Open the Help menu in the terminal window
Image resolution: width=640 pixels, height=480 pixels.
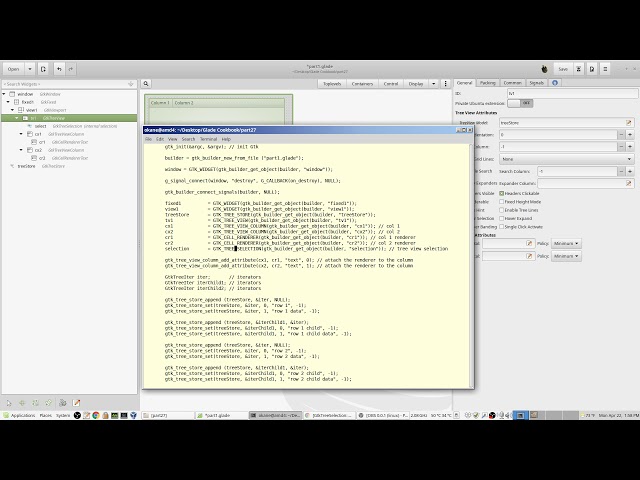tap(226, 139)
